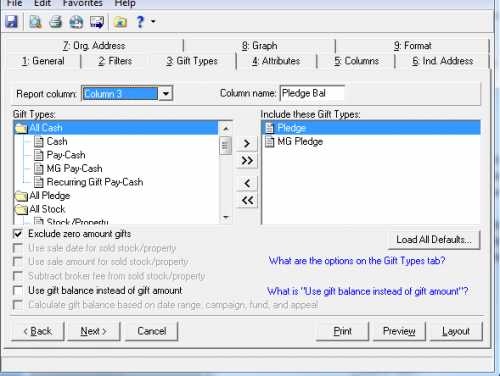Image resolution: width=500 pixels, height=376 pixels.
Task: Open the Report column dropdown
Action: (x=166, y=94)
